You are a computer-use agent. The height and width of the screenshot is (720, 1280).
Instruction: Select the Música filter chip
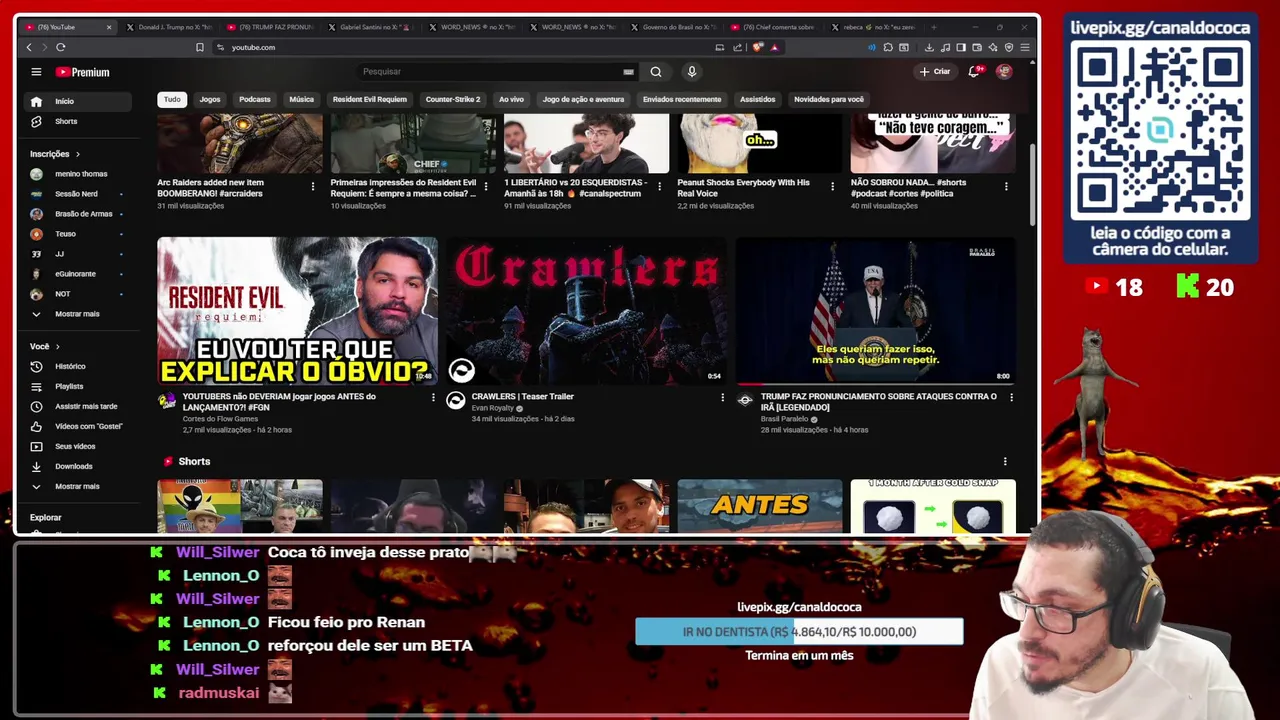pyautogui.click(x=302, y=99)
